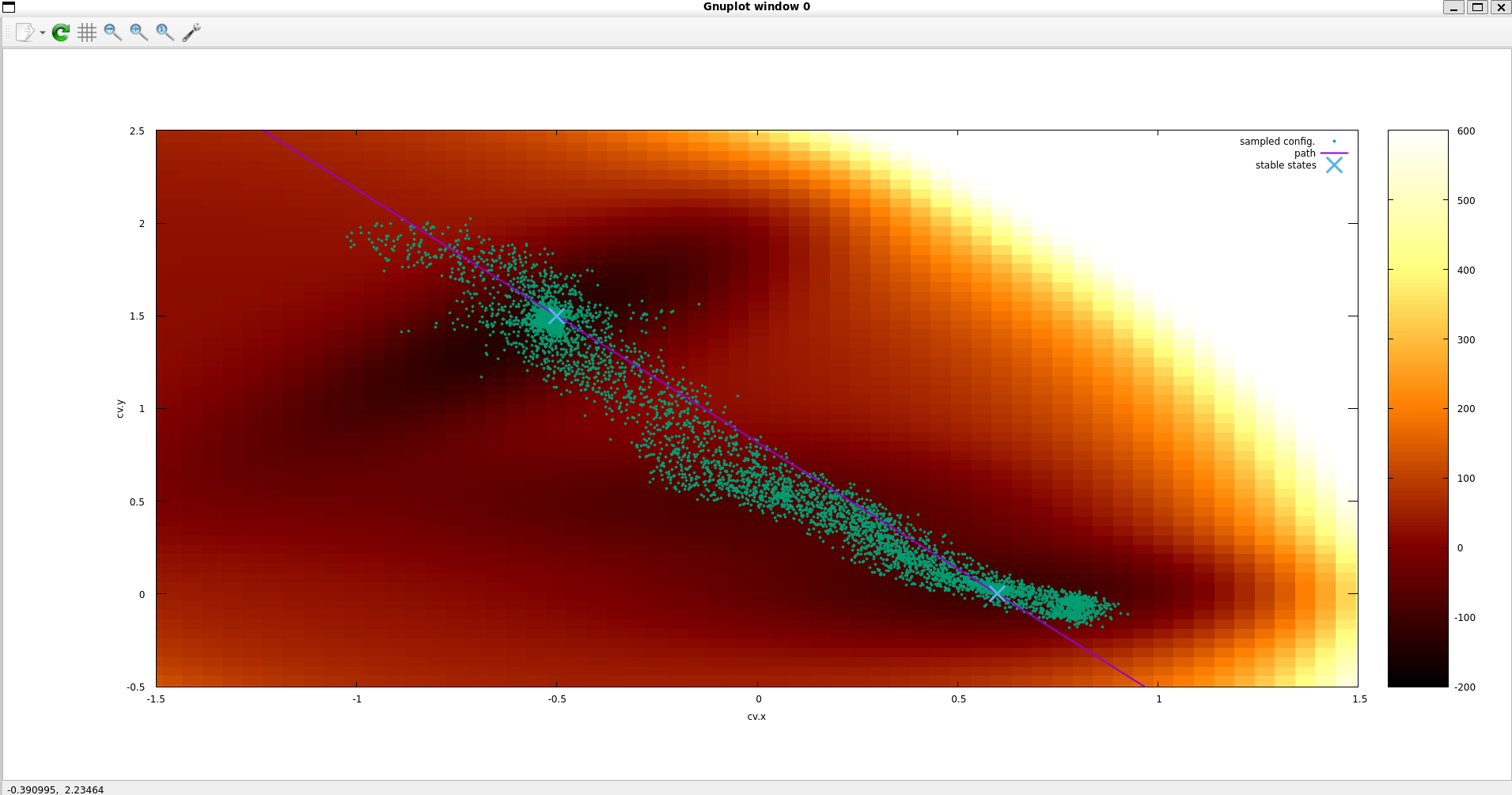
Task: Click the purple path line sample in legend
Action: 1334,153
